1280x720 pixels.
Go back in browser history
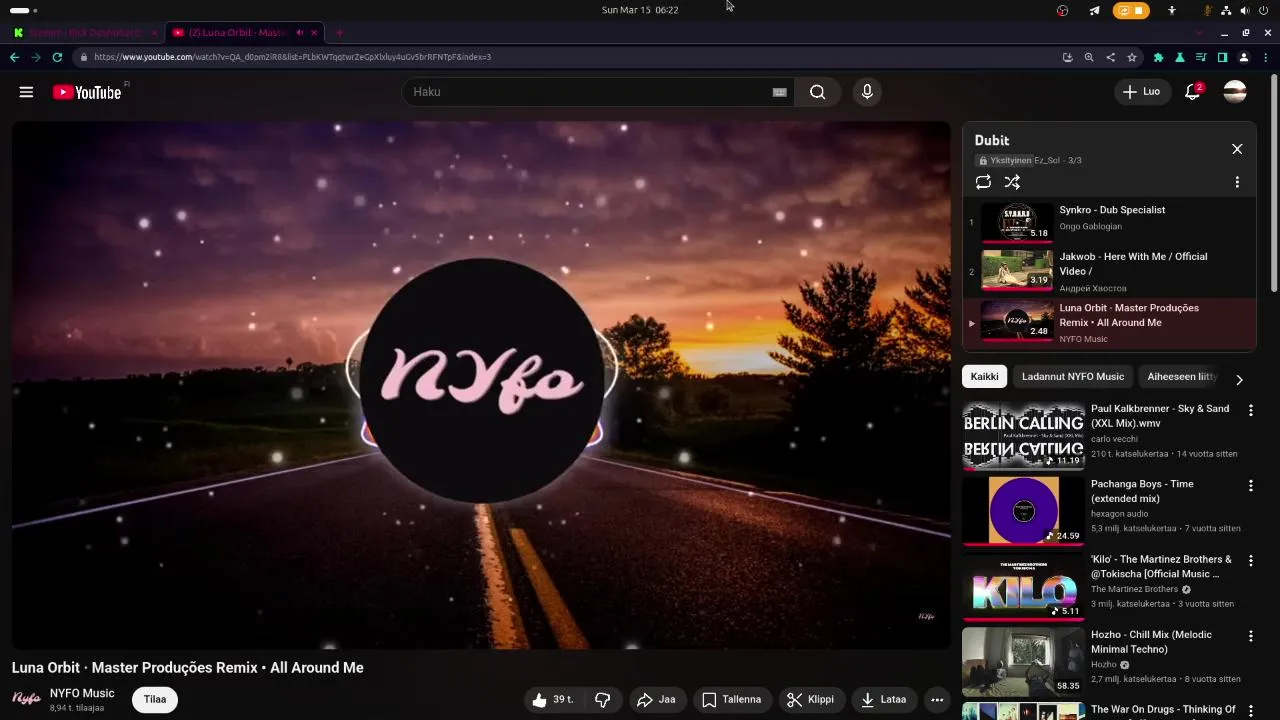point(14,57)
